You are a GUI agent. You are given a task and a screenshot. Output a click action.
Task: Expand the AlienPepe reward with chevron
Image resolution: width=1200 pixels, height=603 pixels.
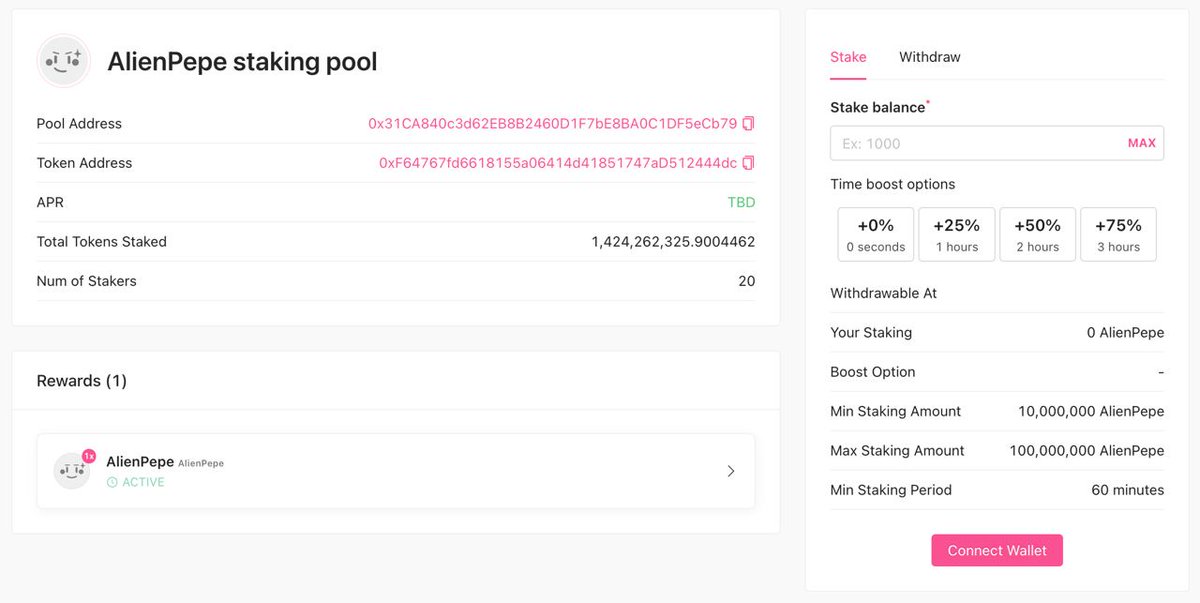731,471
